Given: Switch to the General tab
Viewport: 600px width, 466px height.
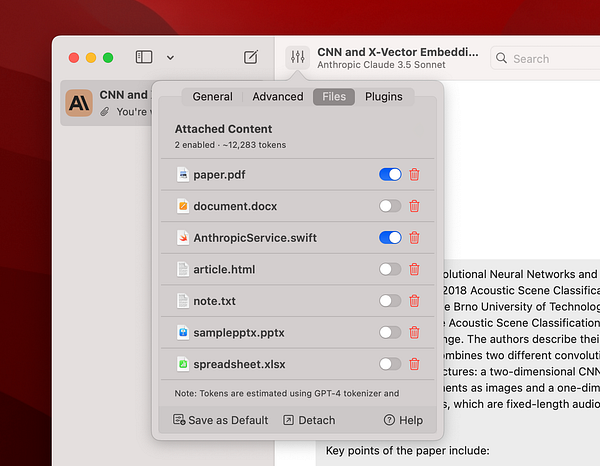Looking at the screenshot, I should point(212,96).
